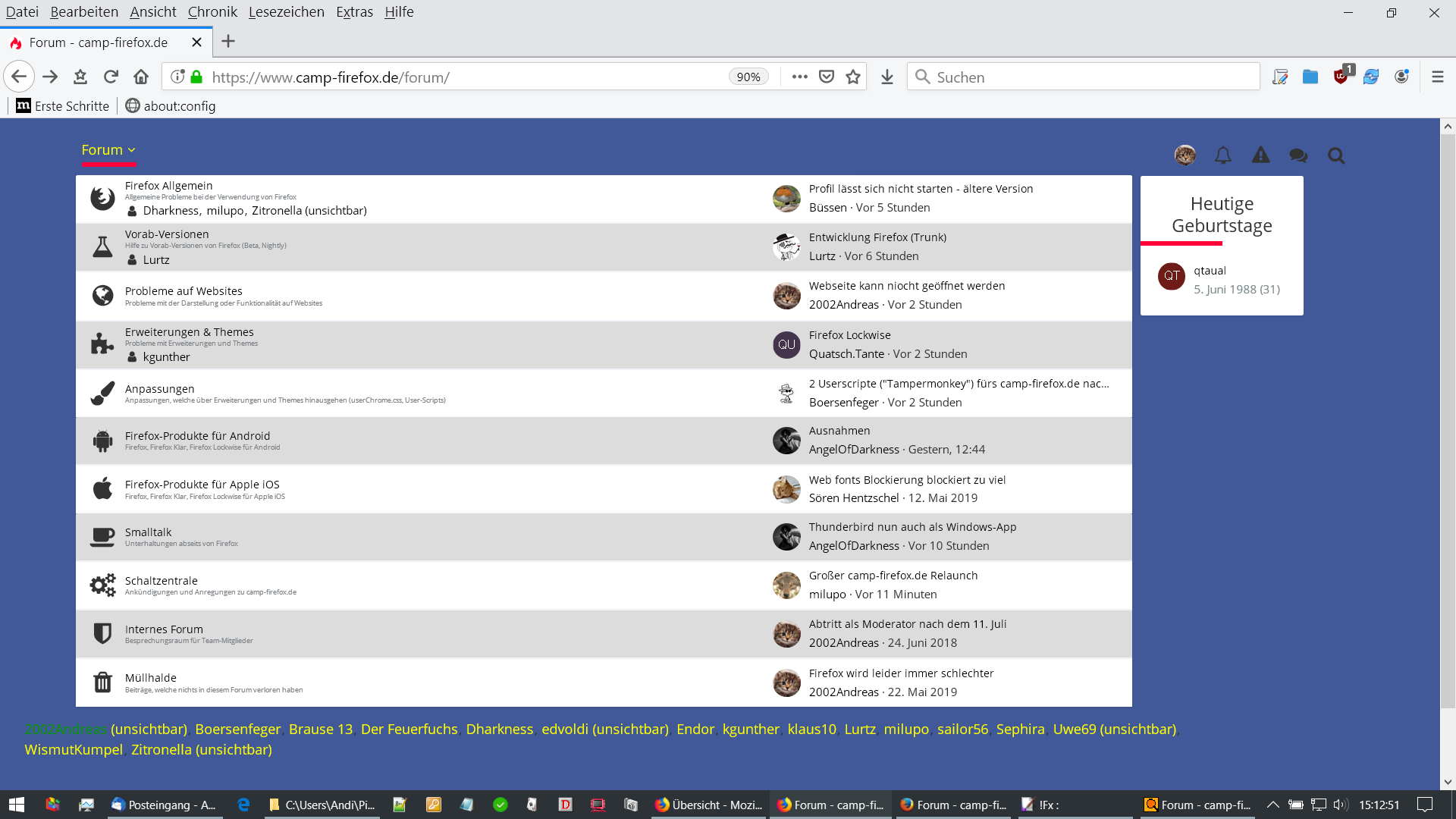Click the 90% zoom level indicator
The width and height of the screenshot is (1456, 819).
[x=748, y=77]
